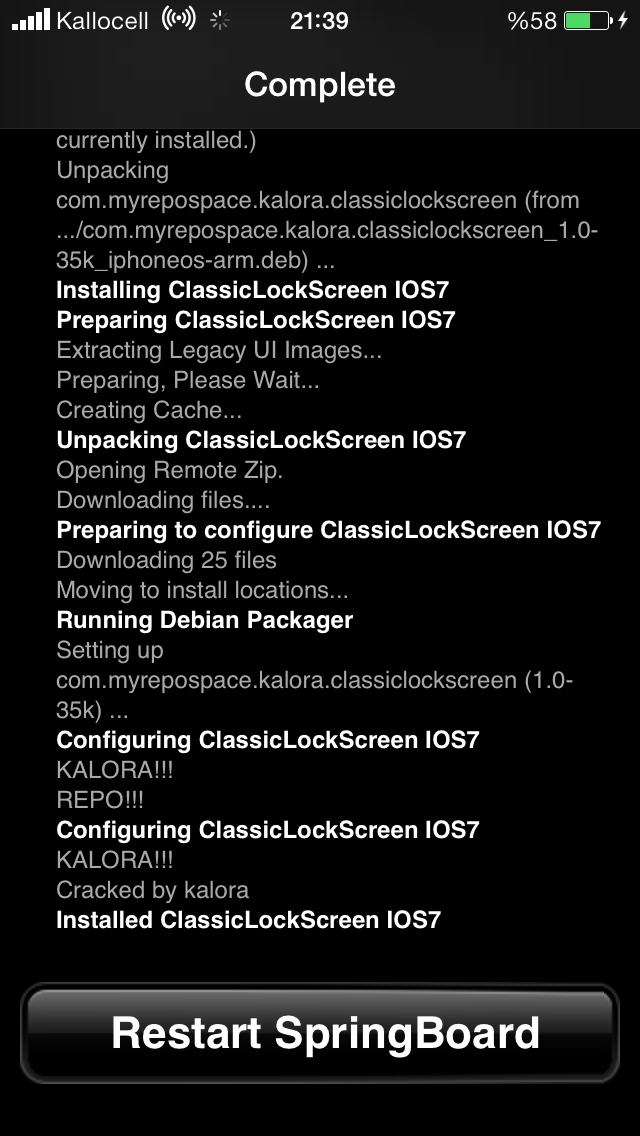Tap the 'Creating Cache...' log line

[149, 410]
